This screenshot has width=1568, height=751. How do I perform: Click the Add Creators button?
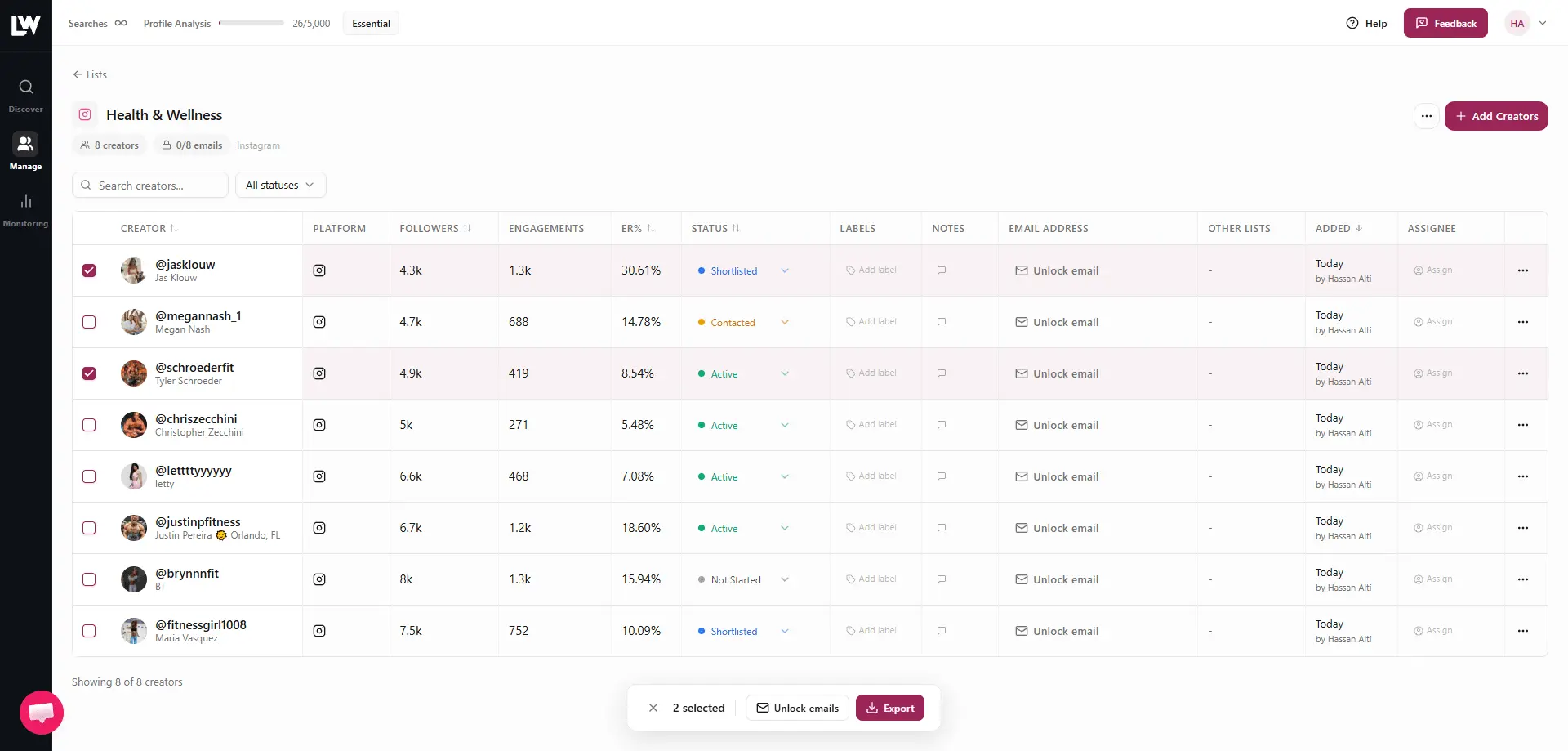(x=1496, y=116)
